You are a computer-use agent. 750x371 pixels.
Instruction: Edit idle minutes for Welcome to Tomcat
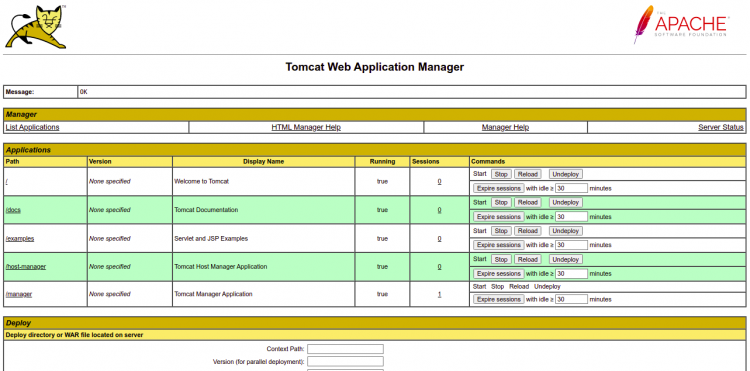pyautogui.click(x=571, y=188)
